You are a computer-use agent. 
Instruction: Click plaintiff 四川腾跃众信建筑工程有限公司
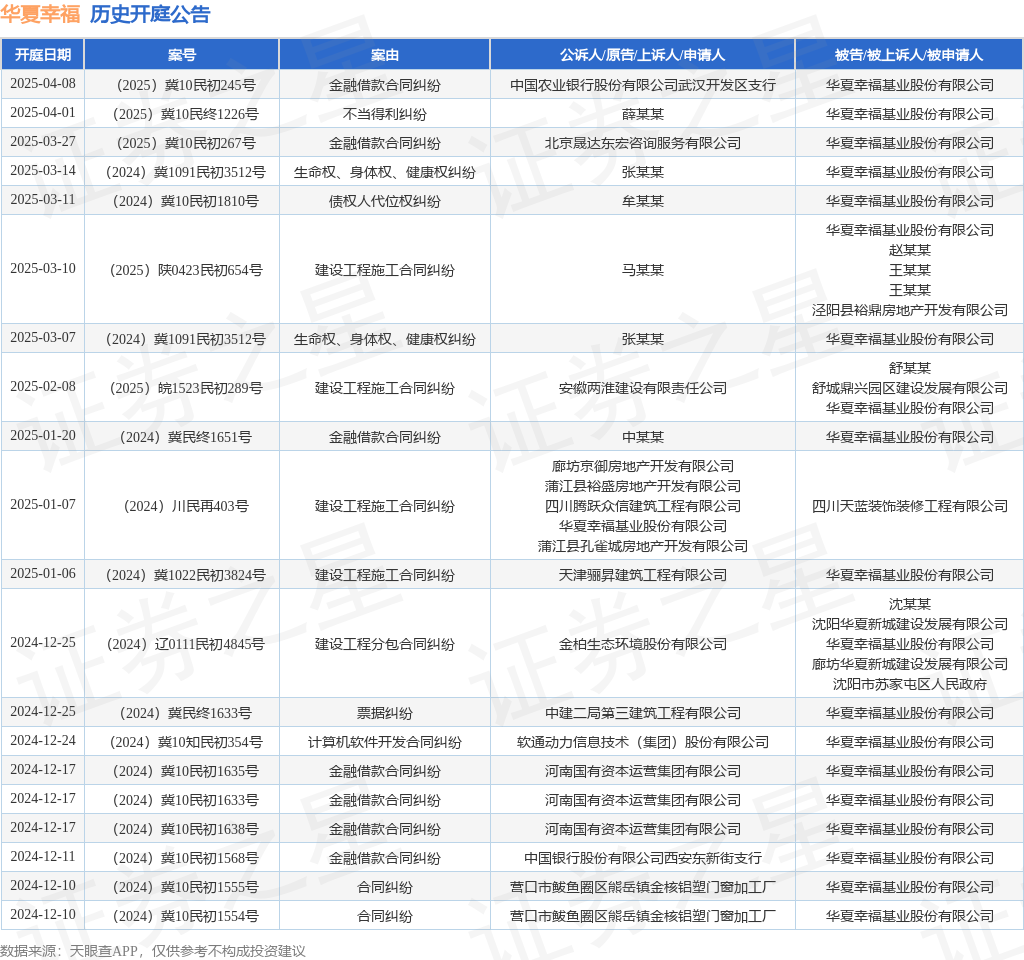click(x=643, y=506)
